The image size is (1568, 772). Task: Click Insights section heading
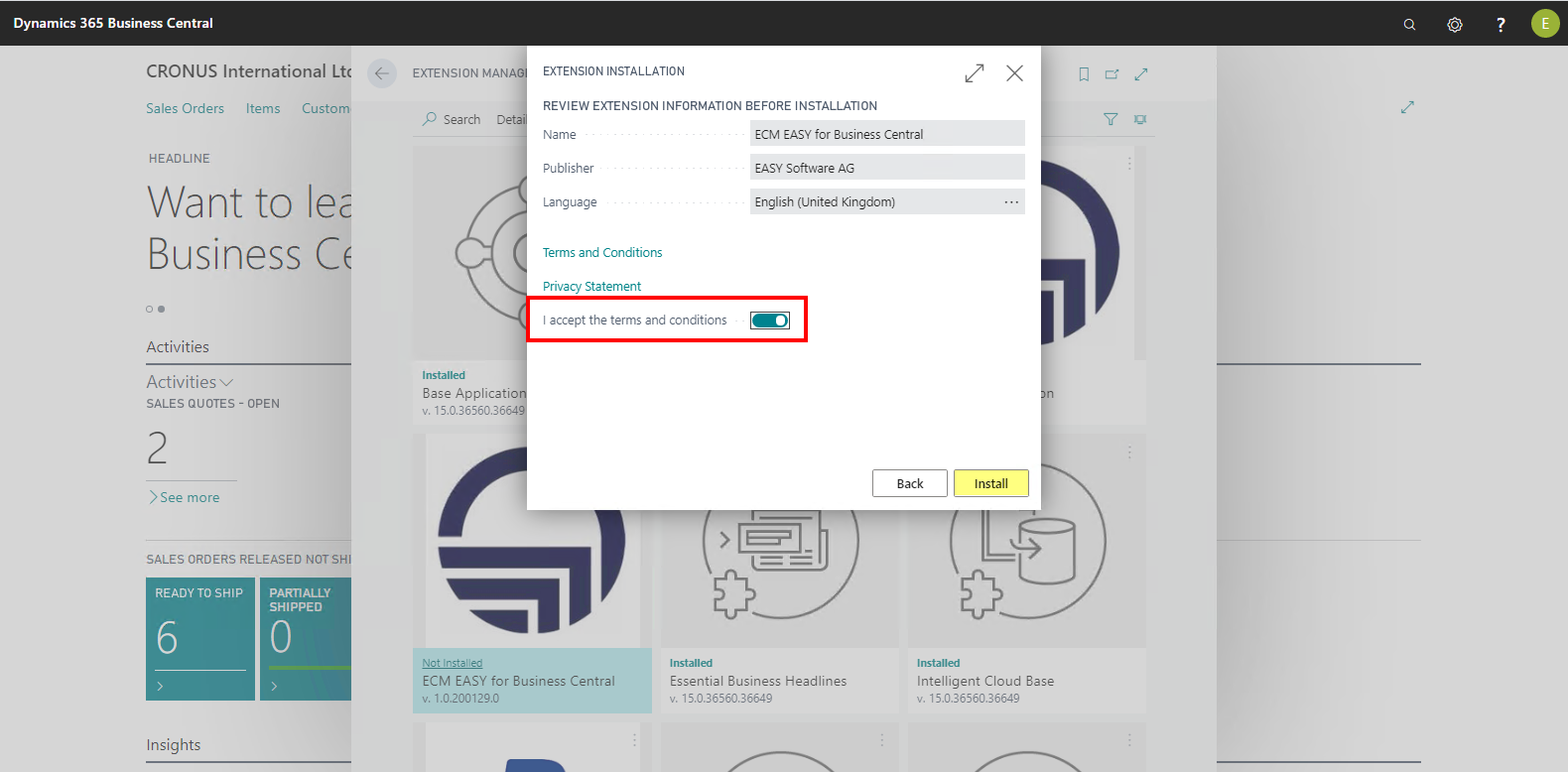(x=173, y=745)
